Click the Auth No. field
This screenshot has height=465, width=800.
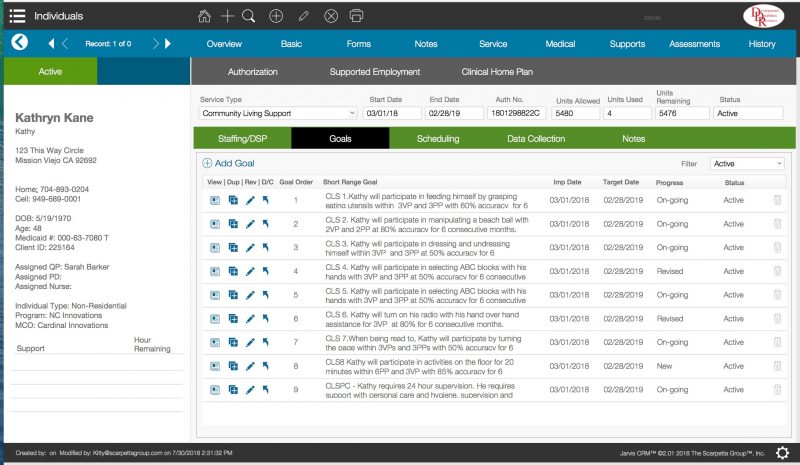pos(516,113)
